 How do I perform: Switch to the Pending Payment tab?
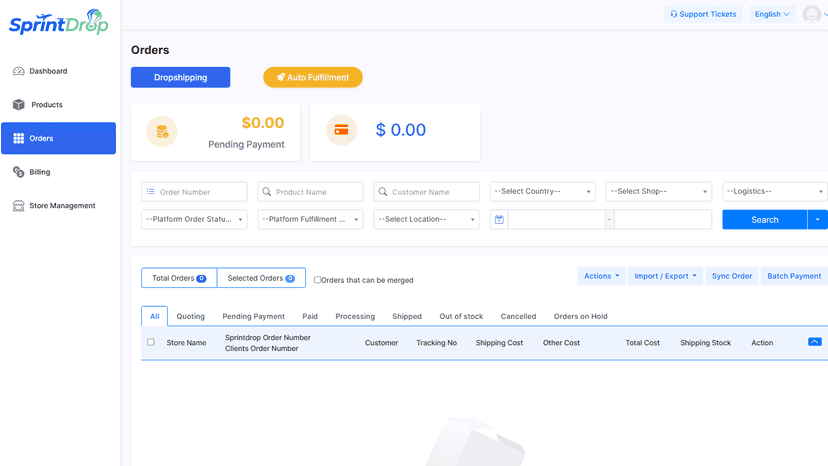[253, 316]
